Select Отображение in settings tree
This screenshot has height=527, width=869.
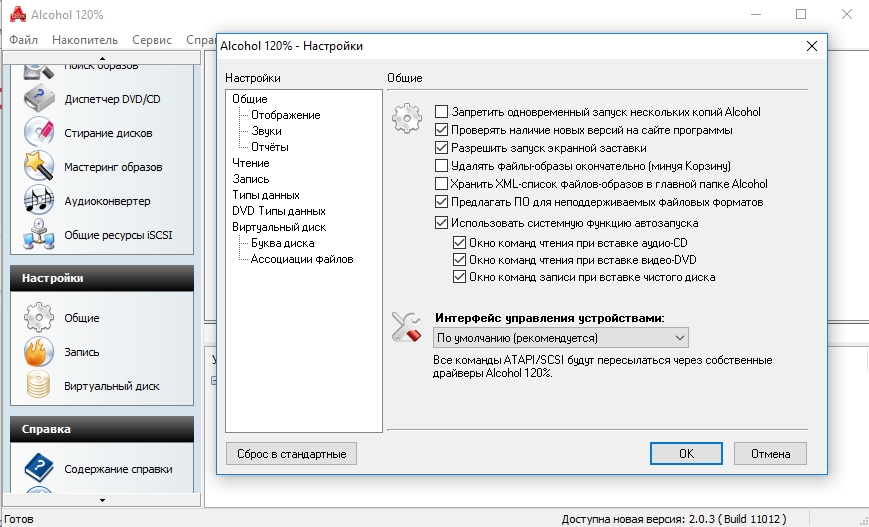pos(285,115)
